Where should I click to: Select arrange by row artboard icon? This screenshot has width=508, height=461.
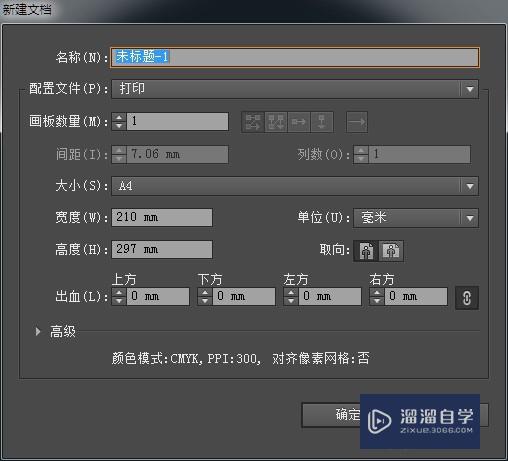tap(299, 122)
